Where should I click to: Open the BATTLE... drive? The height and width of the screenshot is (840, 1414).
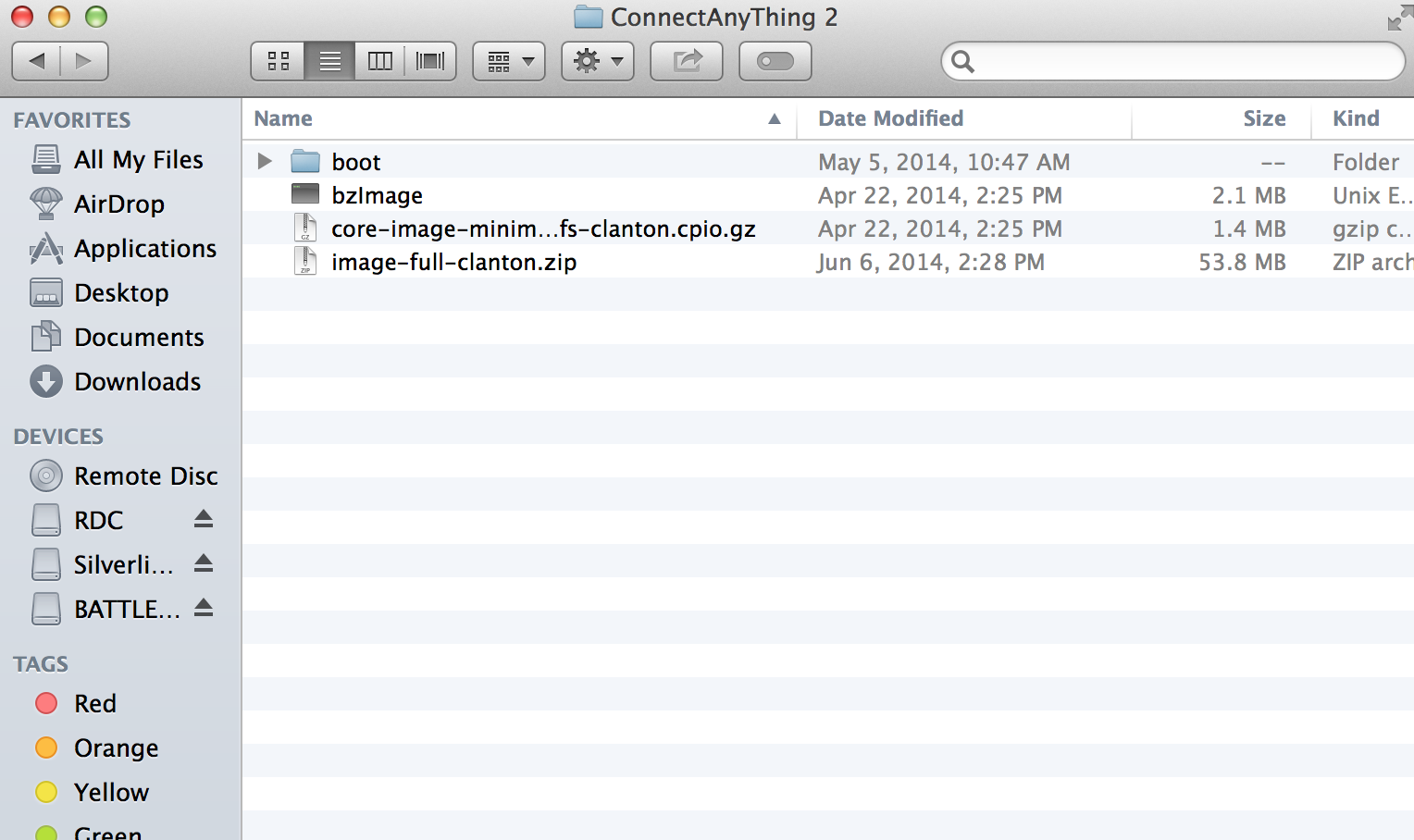tap(127, 609)
